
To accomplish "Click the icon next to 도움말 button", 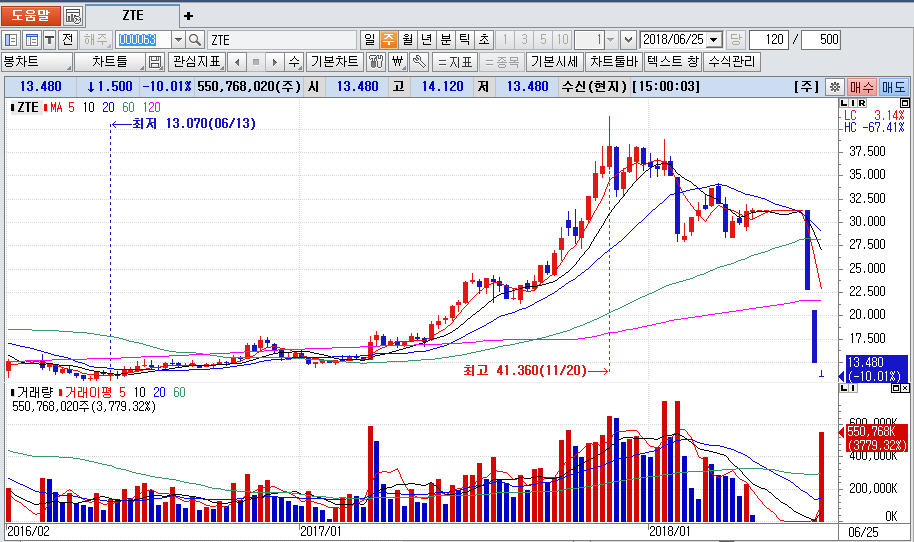I will point(74,16).
